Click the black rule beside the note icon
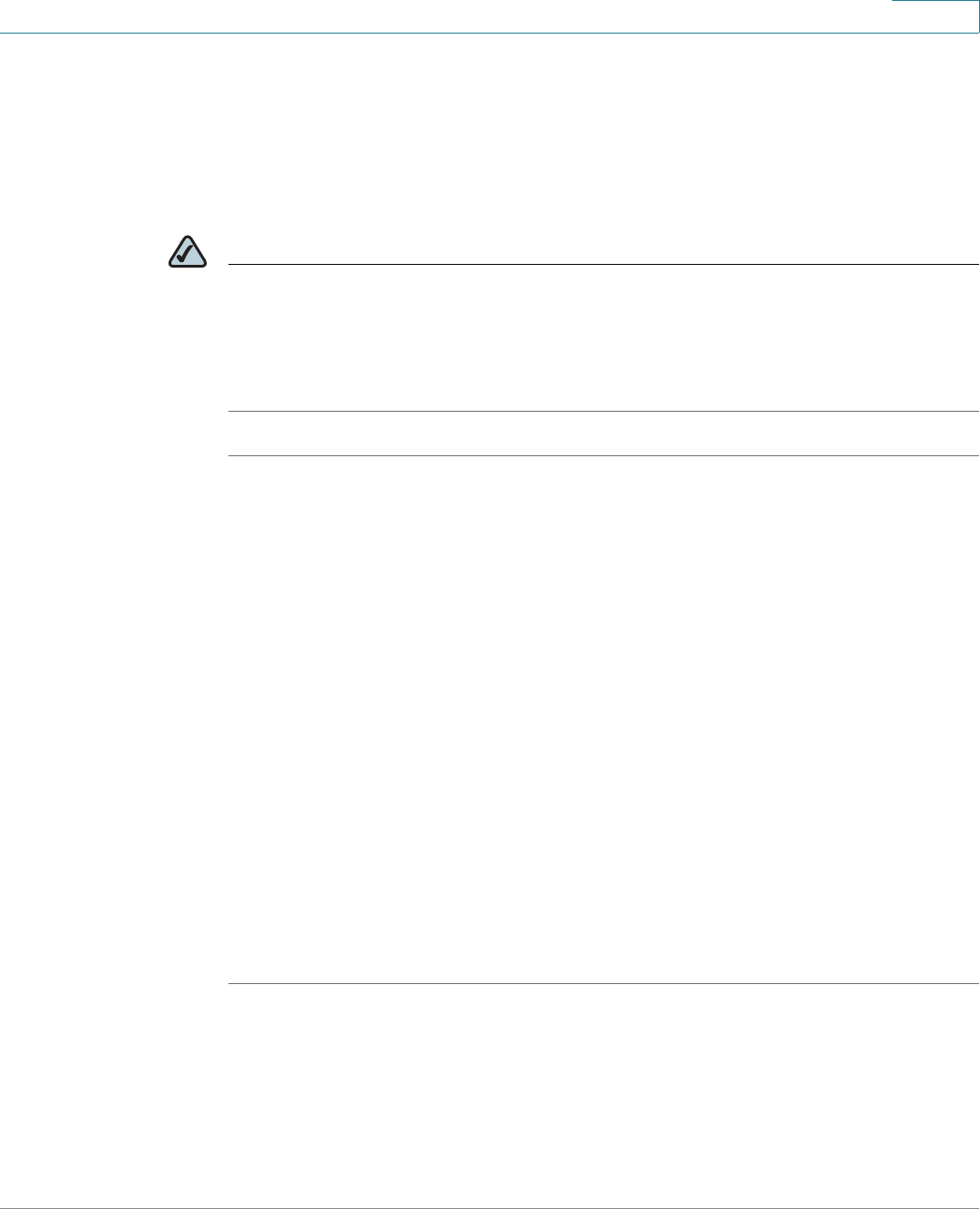980x1209 pixels. 603,265
